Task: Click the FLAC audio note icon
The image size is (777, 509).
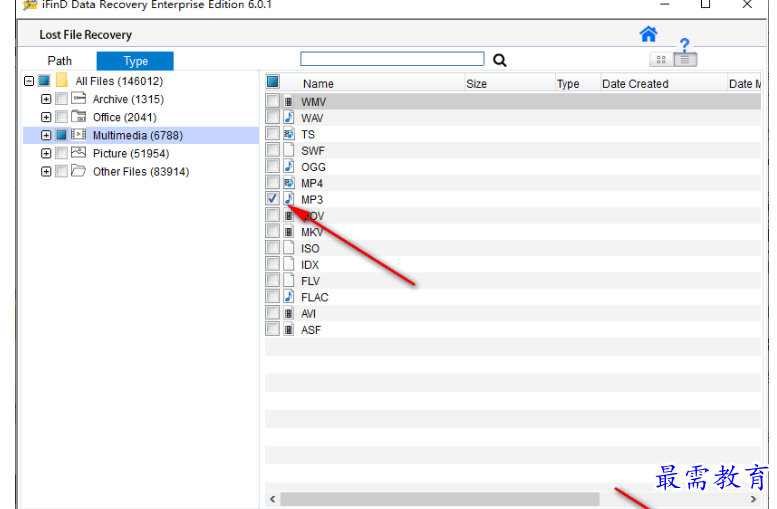Action: coord(289,297)
